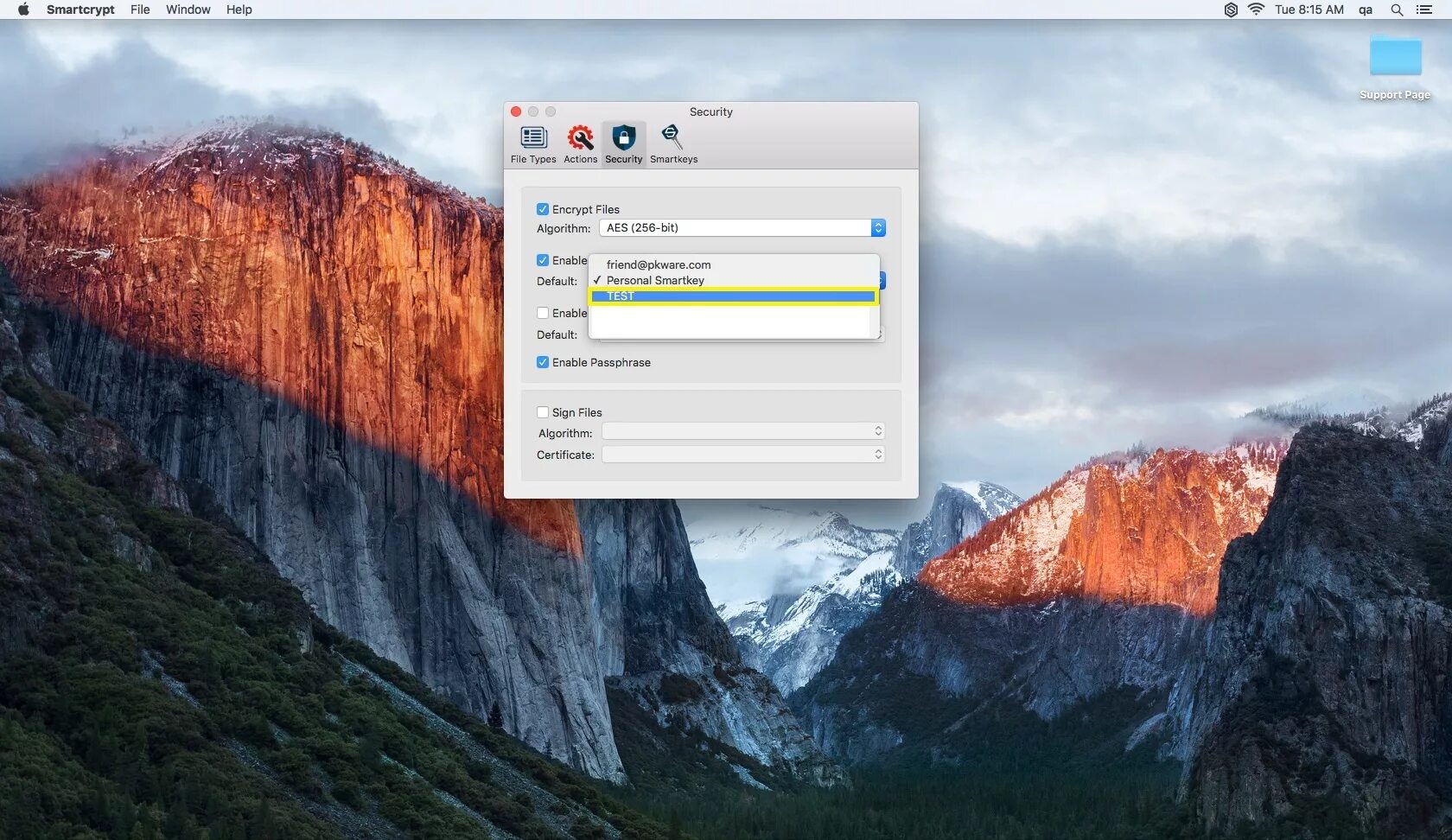Click the clock showing Tue 8:15 AM
The width and height of the screenshot is (1452, 840).
1309,10
